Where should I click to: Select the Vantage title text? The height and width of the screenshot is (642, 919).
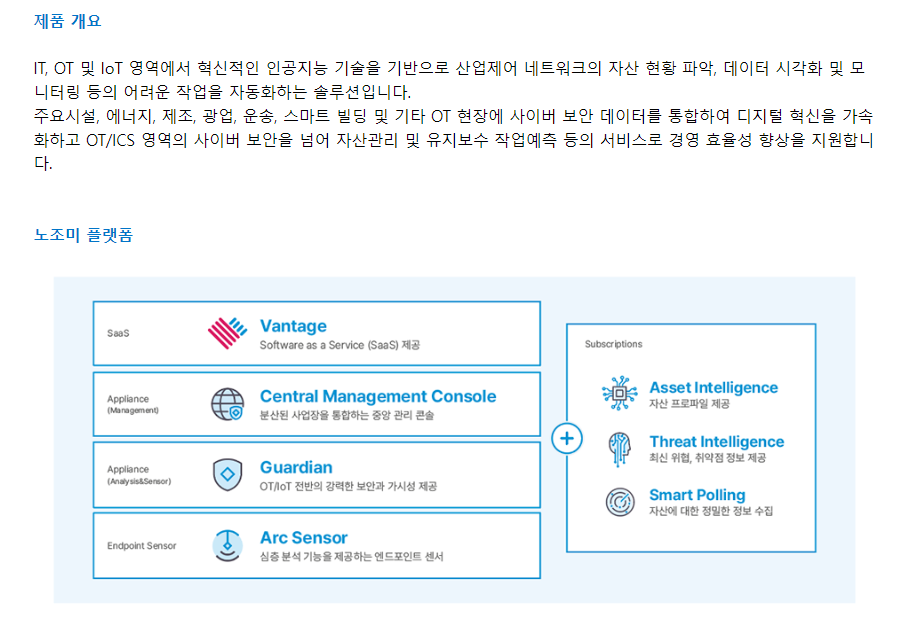[x=293, y=326]
